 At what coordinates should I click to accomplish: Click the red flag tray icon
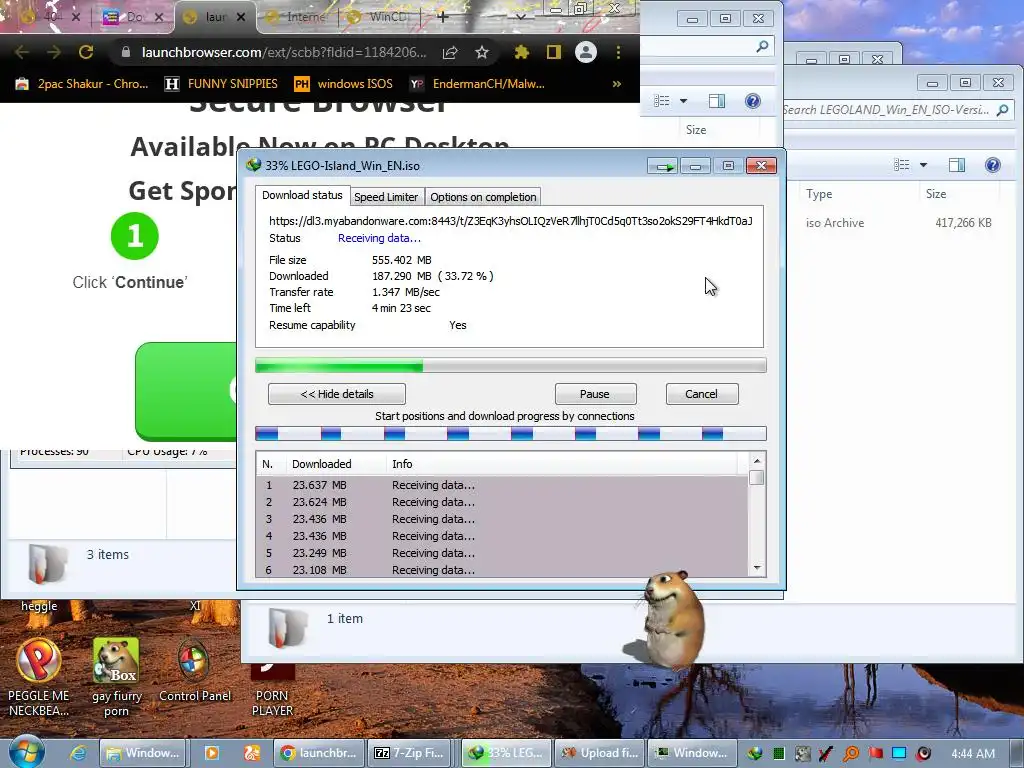click(x=875, y=754)
